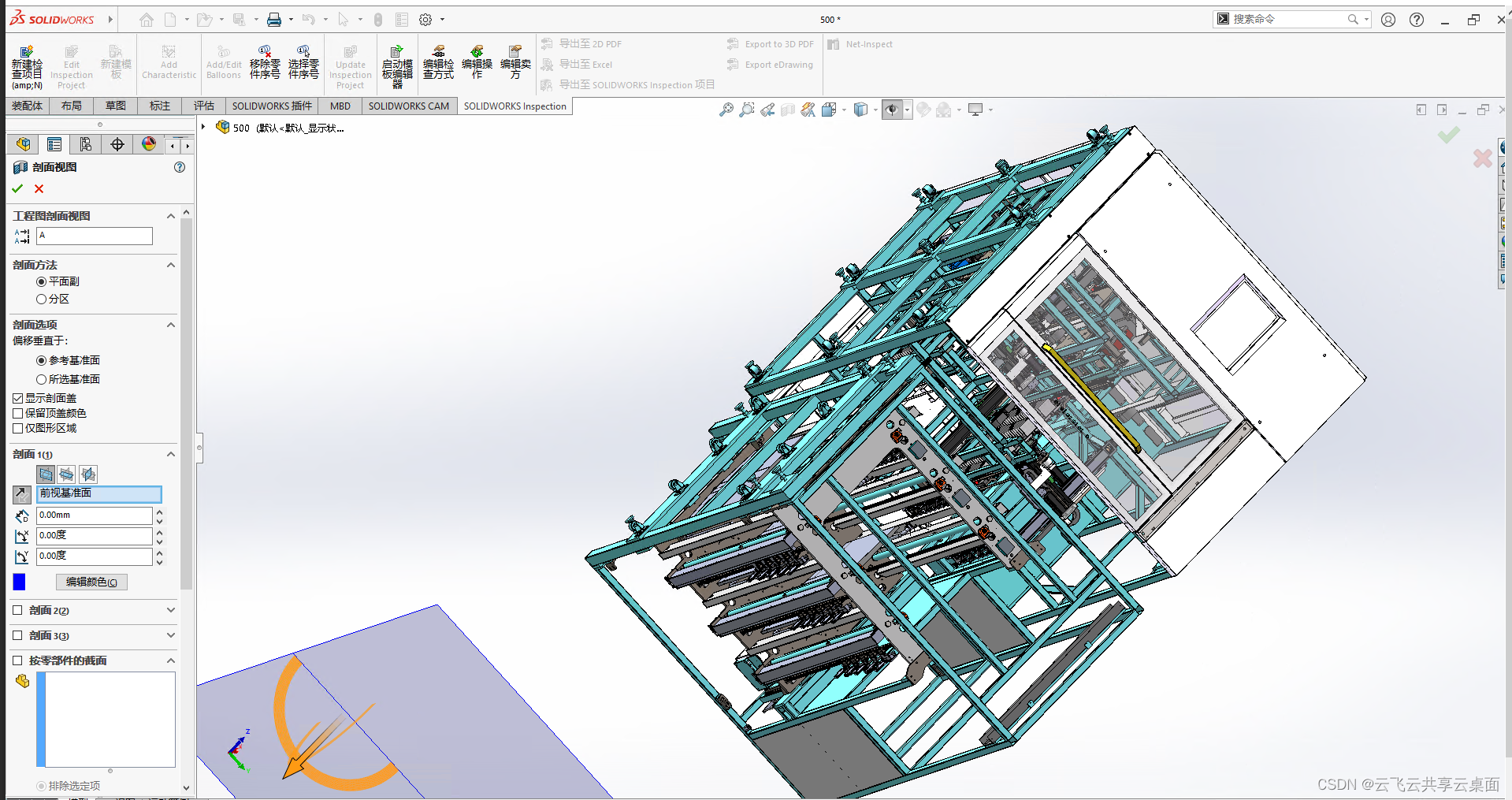
Task: Cancel section view with red X
Action: [x=39, y=189]
